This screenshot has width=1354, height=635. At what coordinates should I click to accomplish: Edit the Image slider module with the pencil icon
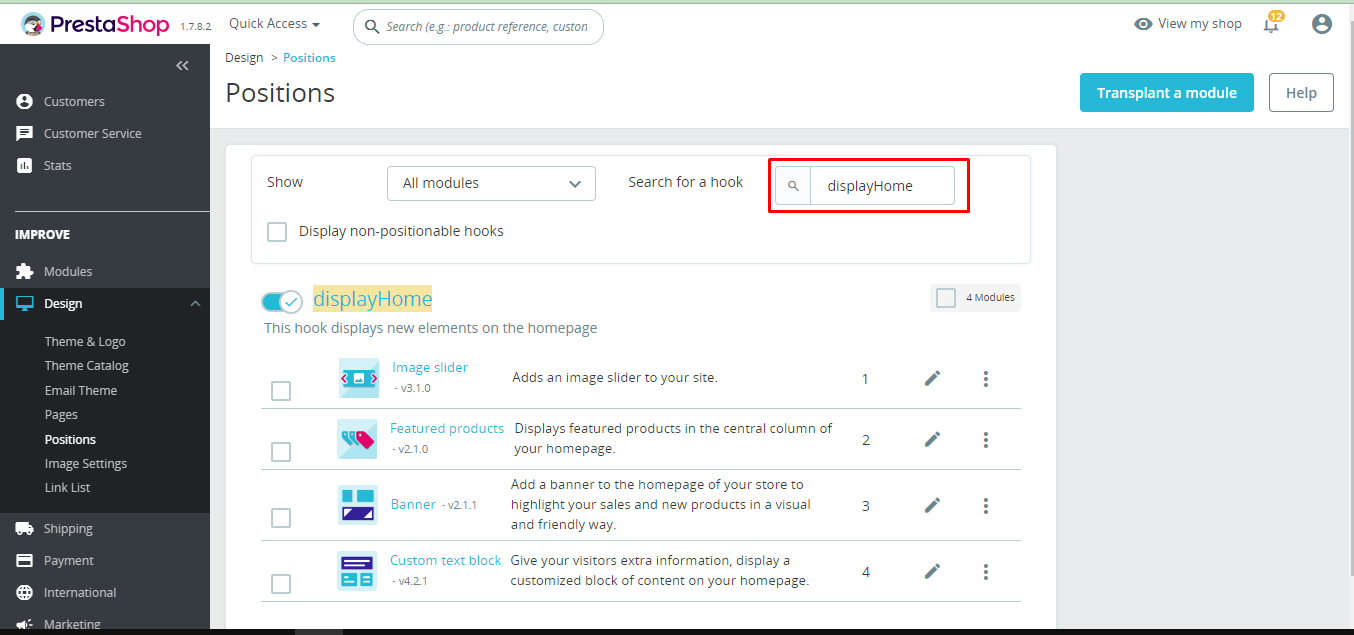pyautogui.click(x=932, y=378)
